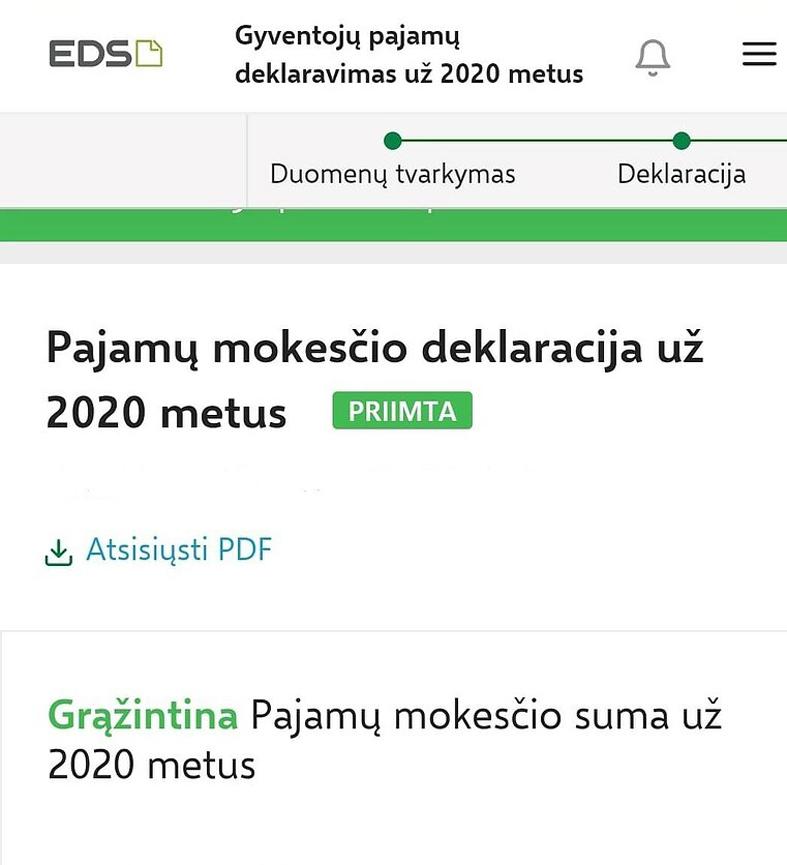The image size is (787, 865).
Task: Click the download arrow icon
Action: coord(59,552)
